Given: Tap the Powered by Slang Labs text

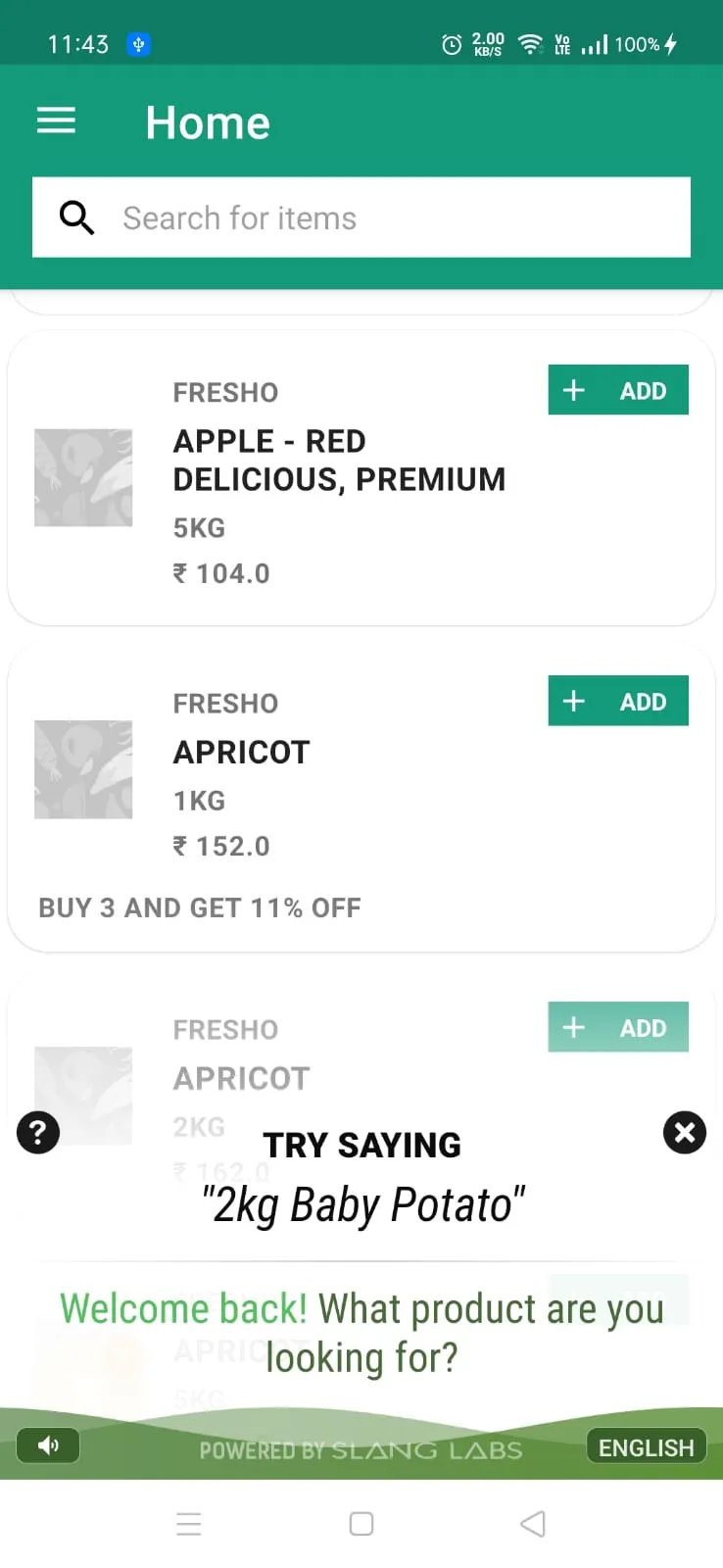Looking at the screenshot, I should 361,1449.
